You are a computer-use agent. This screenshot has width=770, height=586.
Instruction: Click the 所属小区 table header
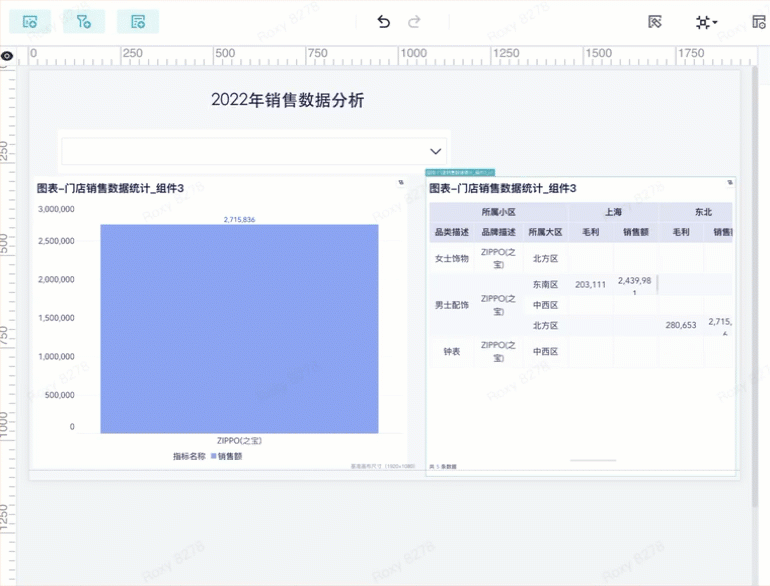498,212
